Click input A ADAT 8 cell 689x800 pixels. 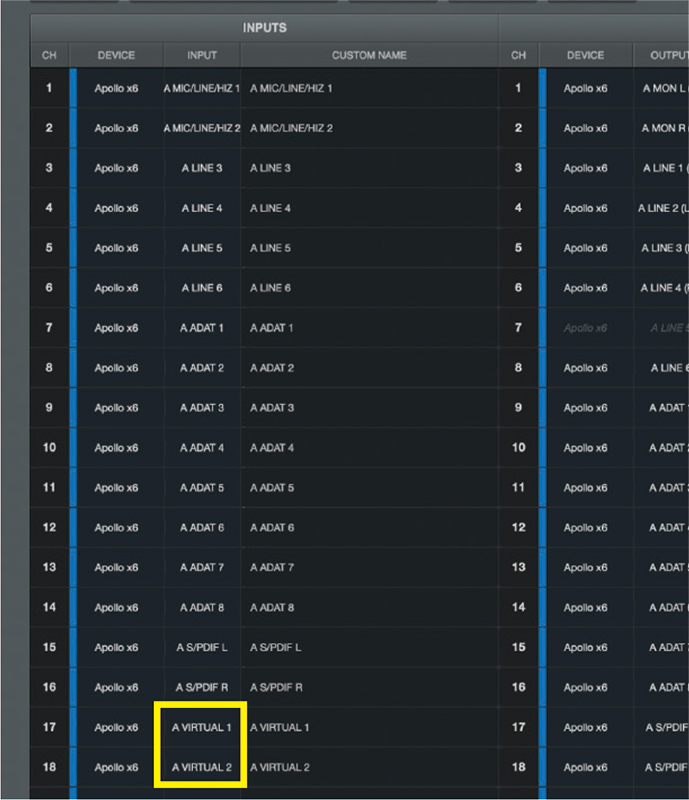(202, 607)
